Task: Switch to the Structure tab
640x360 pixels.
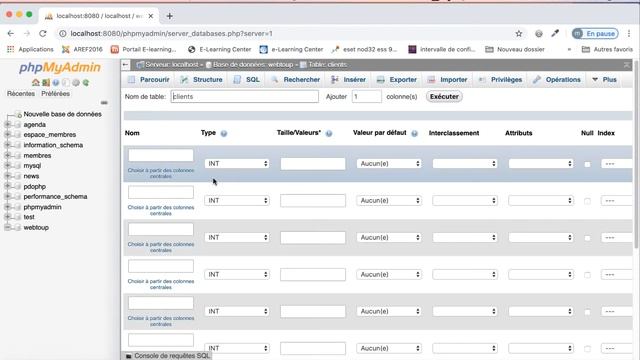Action: (202, 80)
